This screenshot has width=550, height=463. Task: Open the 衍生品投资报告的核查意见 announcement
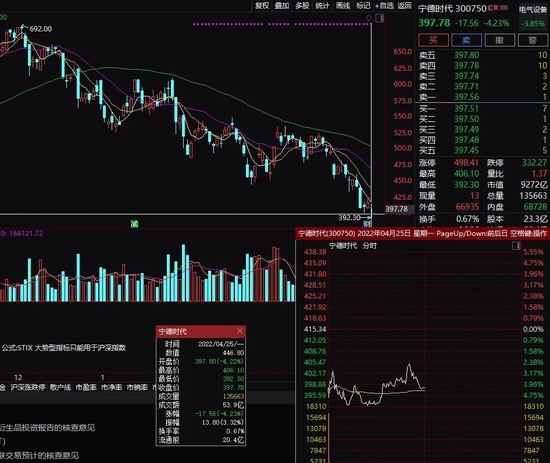point(47,428)
